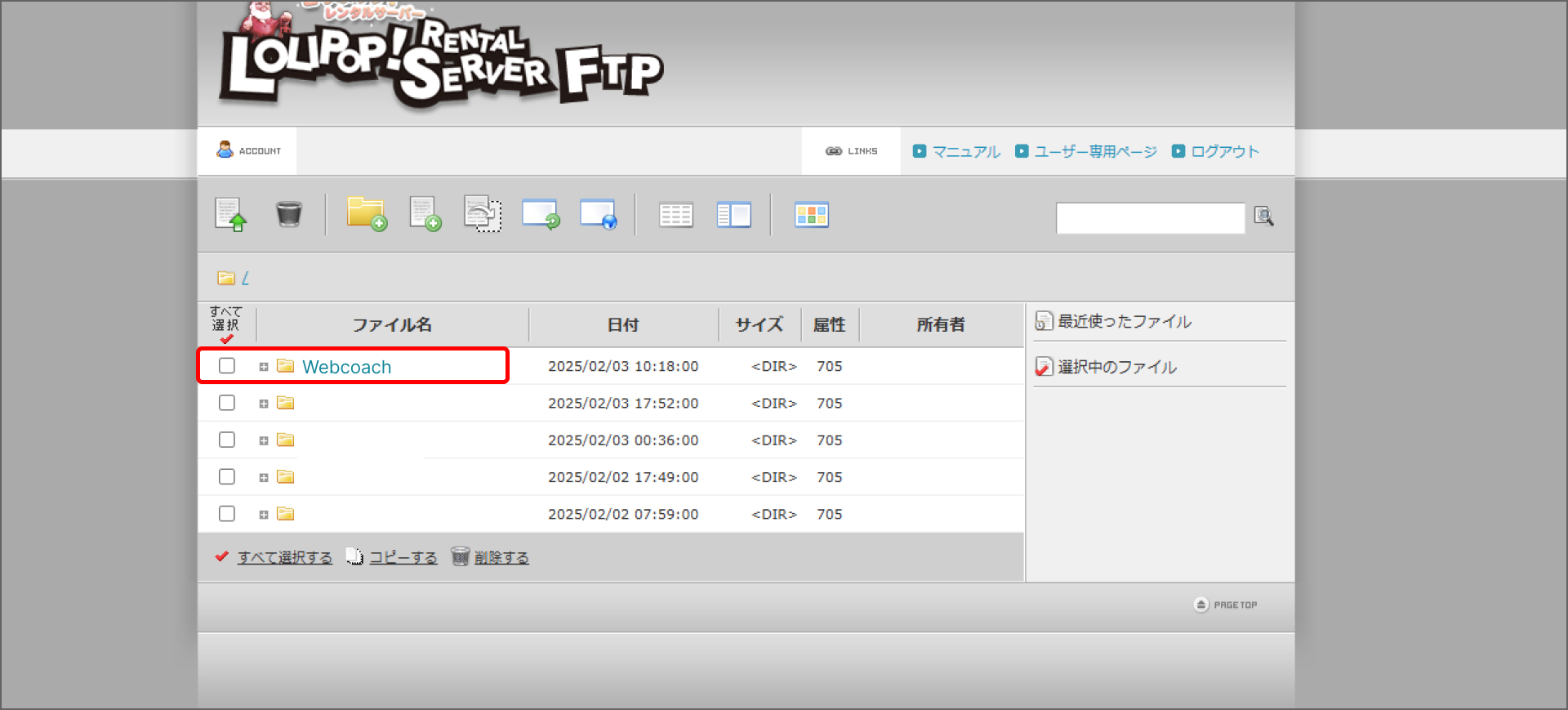Expand the folder dated 2025/02/03 00:36:00
This screenshot has width=1568, height=710.
tap(264, 440)
